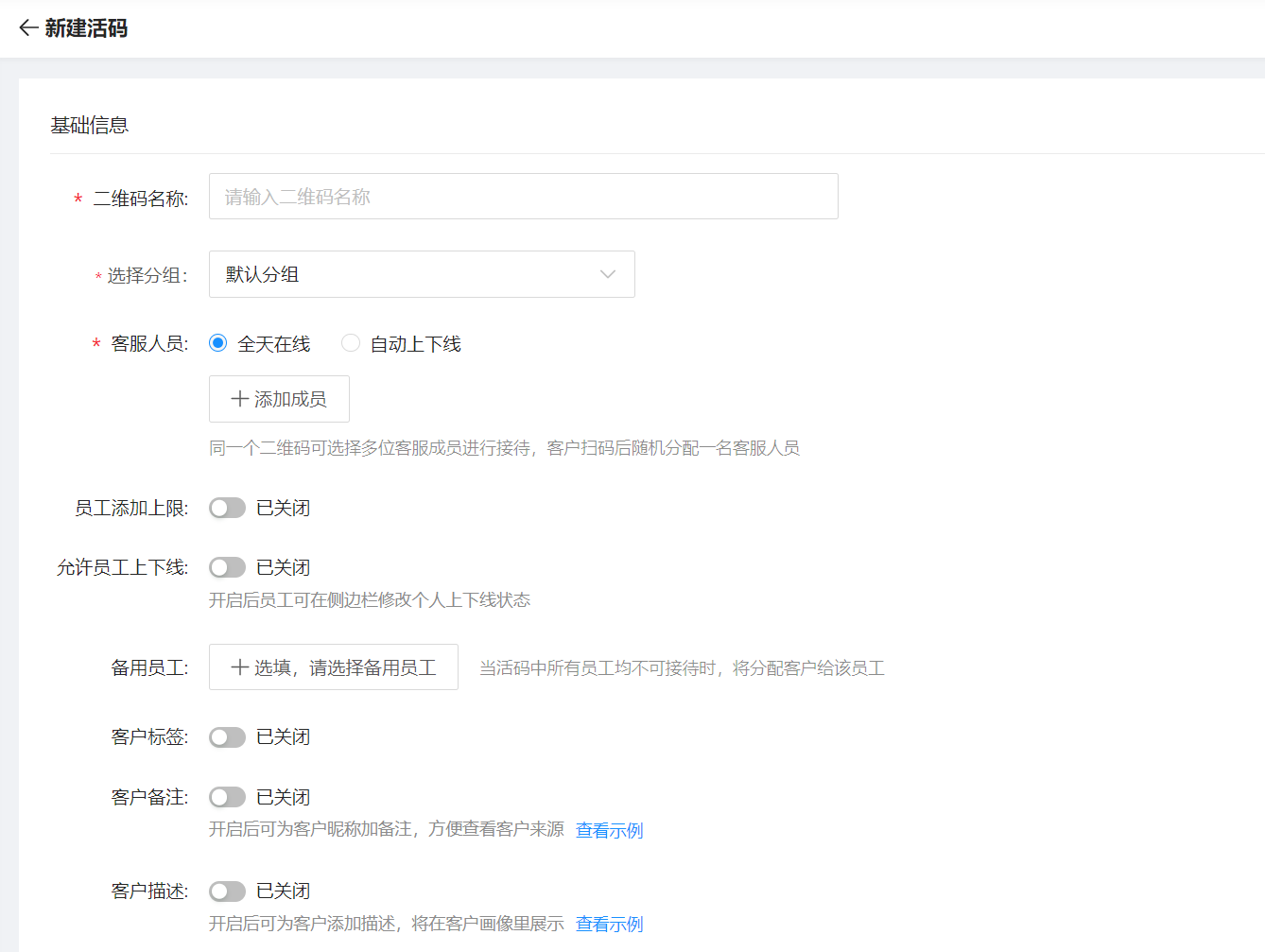
Task: Click the hint 开启后员工可在侧边栏修改个人上下线状态
Action: [x=370, y=600]
